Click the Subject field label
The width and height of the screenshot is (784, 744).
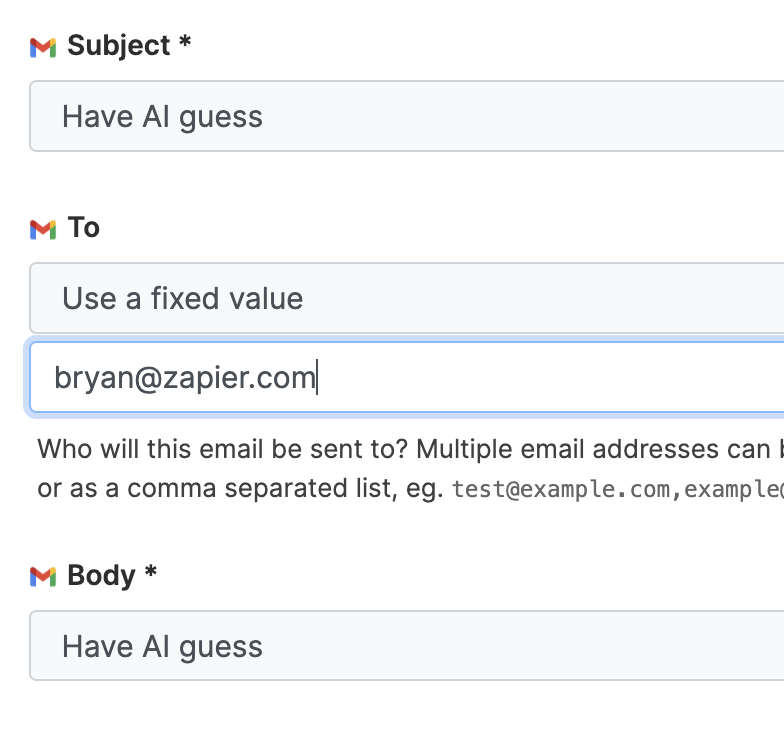119,46
